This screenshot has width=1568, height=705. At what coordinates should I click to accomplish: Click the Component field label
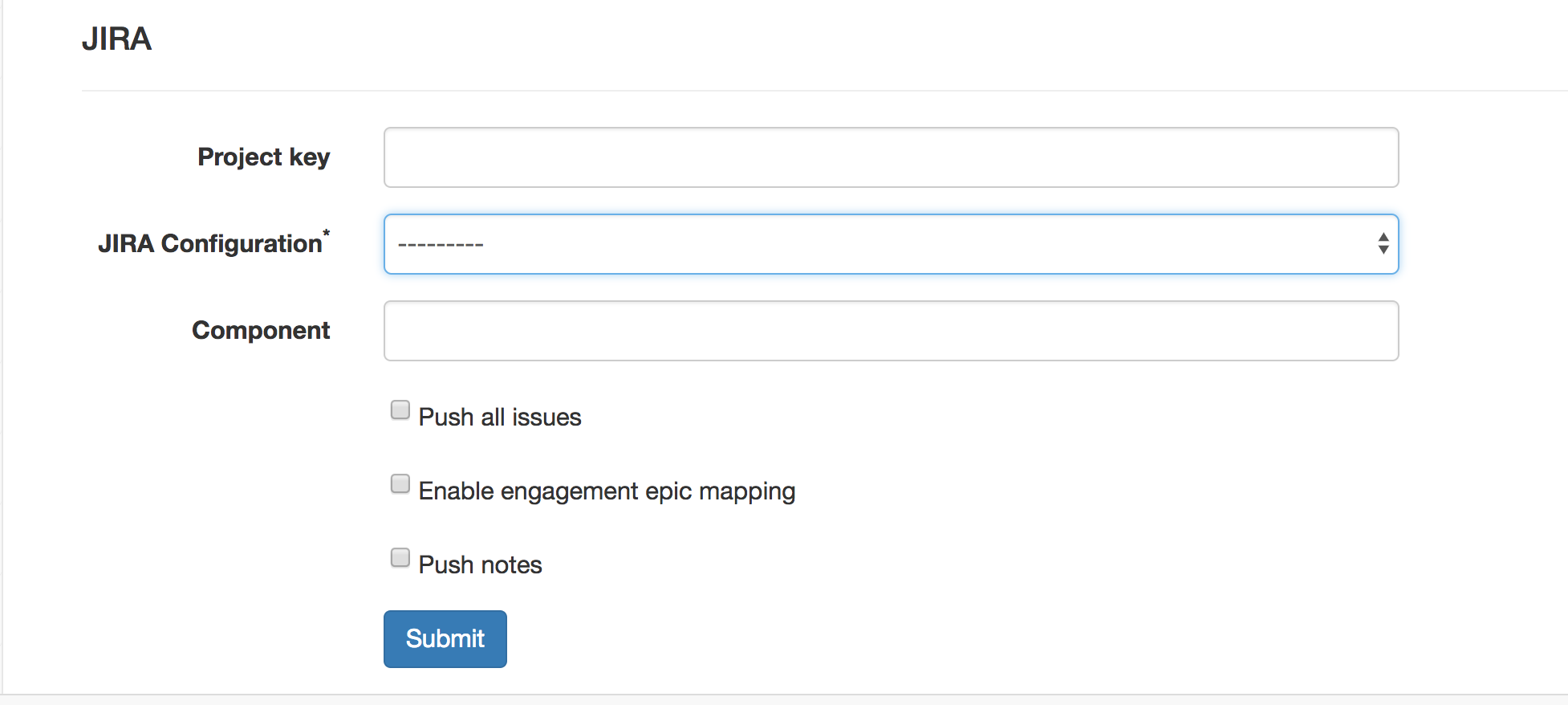(x=260, y=330)
